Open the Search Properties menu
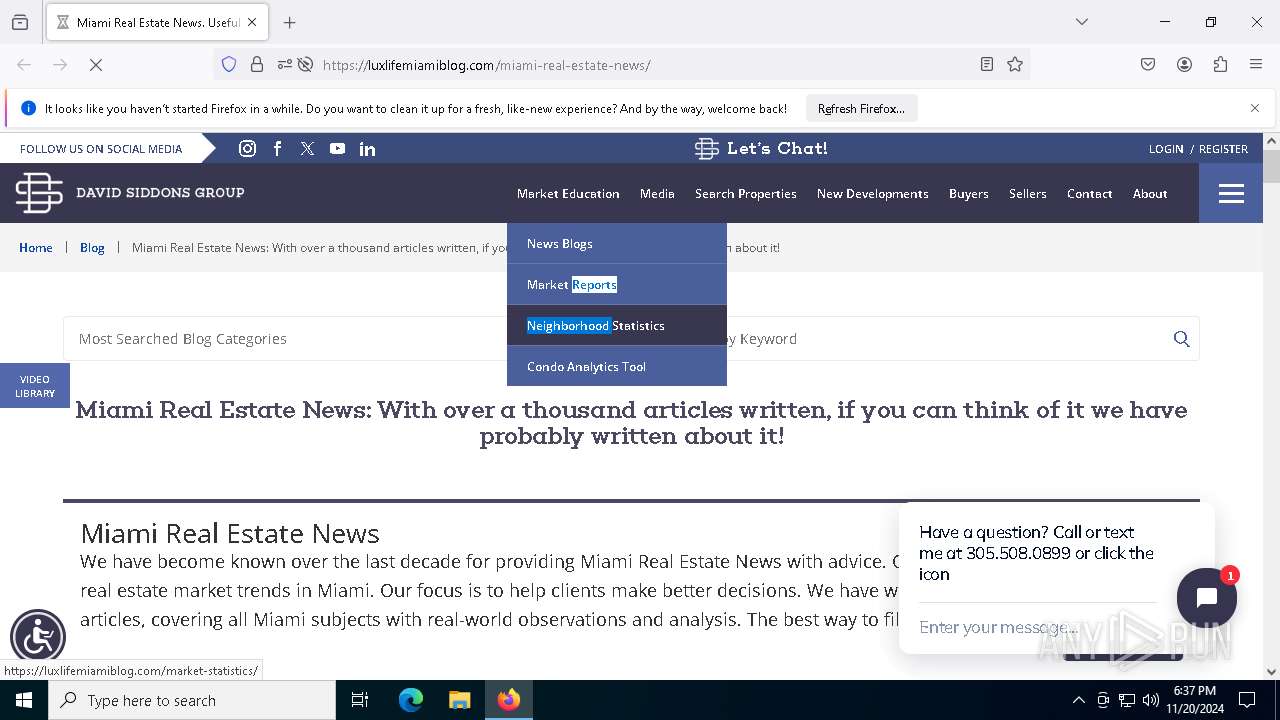 (x=746, y=193)
